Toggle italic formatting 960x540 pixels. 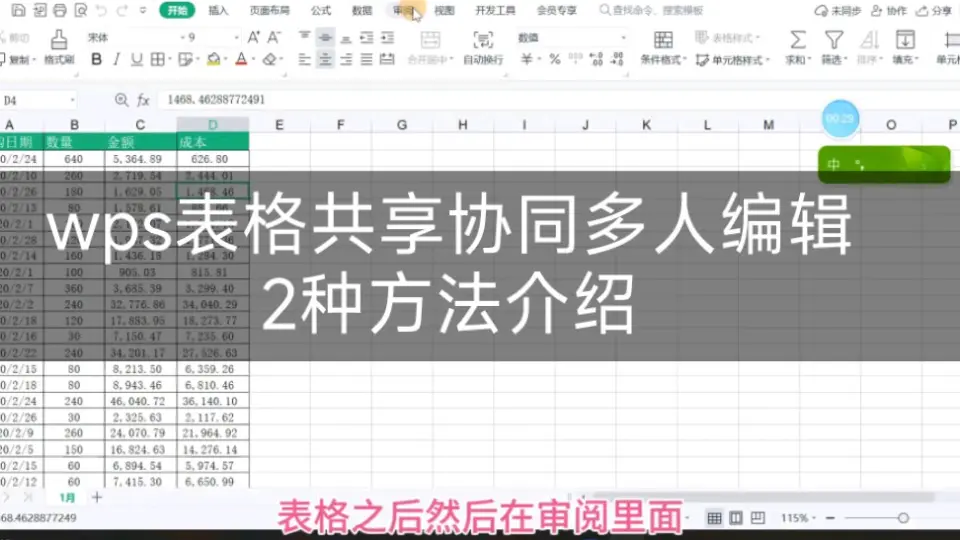116,59
